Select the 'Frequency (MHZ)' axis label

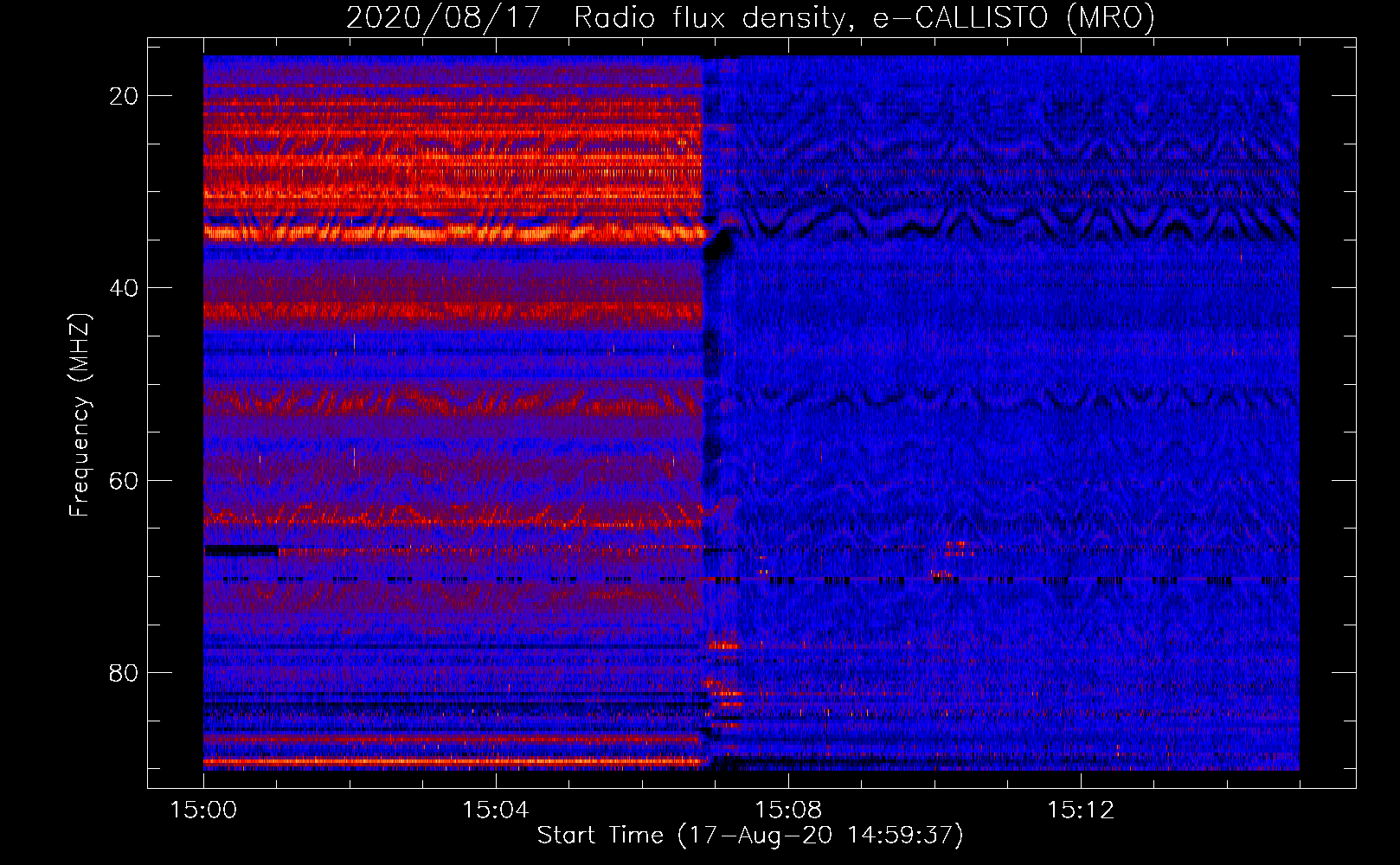tap(80, 415)
